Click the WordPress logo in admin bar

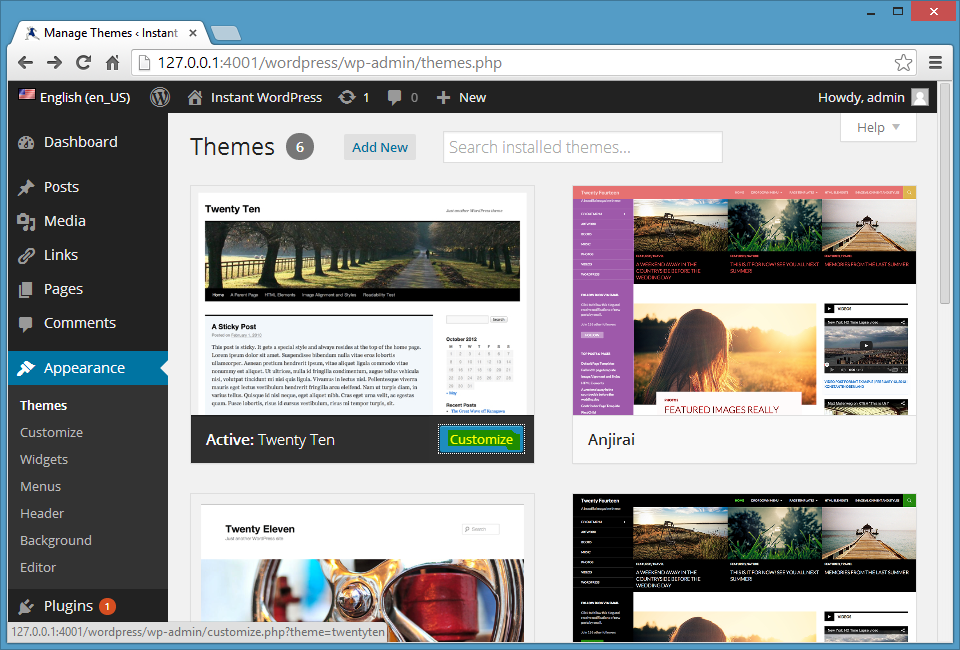click(x=160, y=97)
